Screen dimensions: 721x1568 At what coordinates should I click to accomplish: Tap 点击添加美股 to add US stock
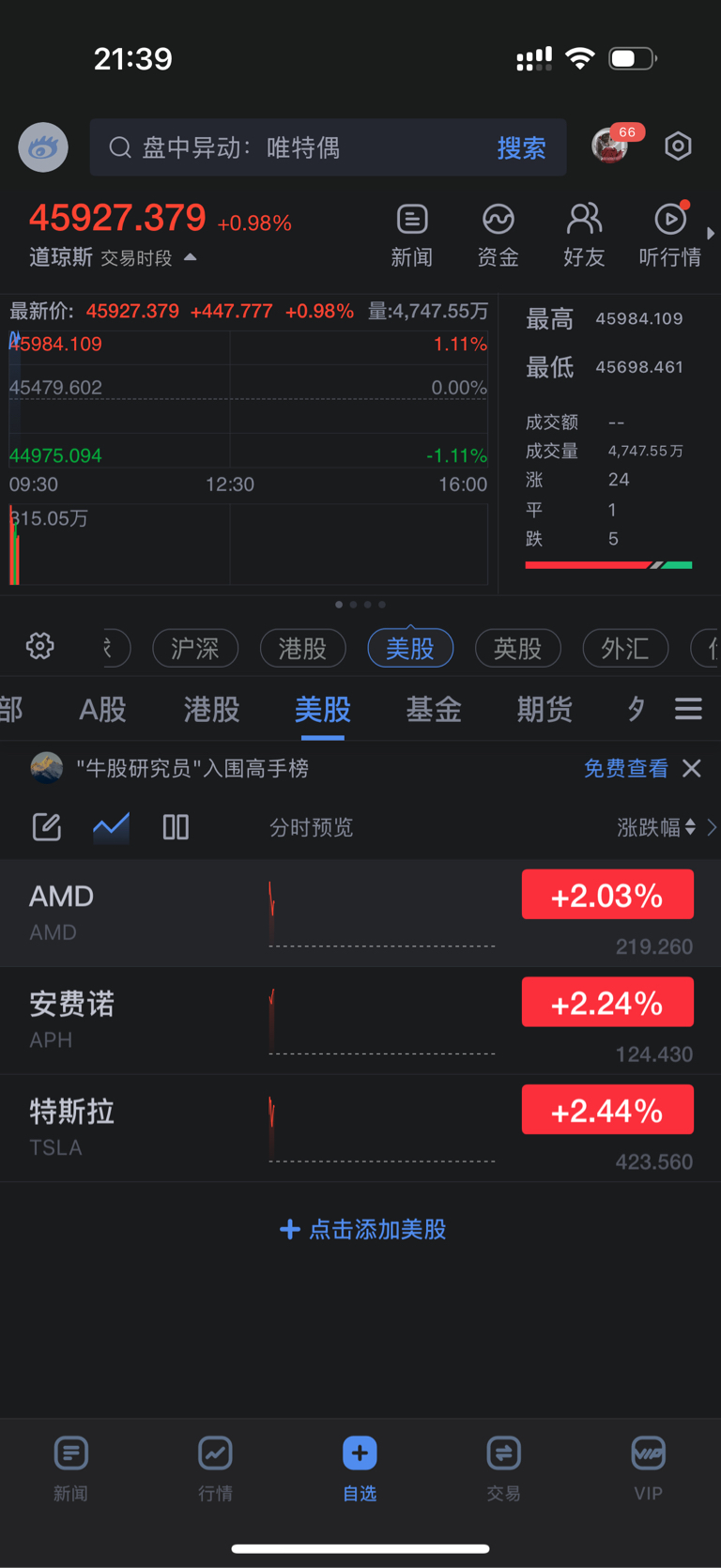[x=362, y=1229]
